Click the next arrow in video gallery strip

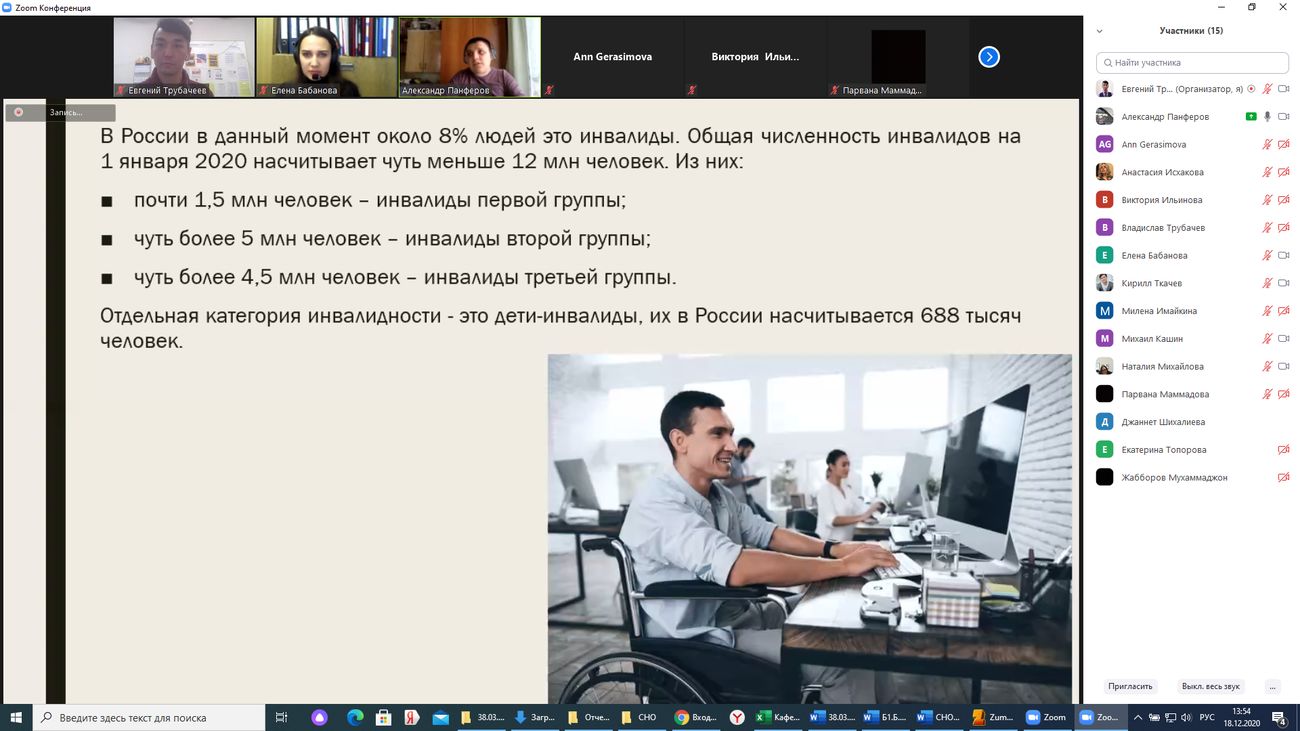click(x=989, y=57)
